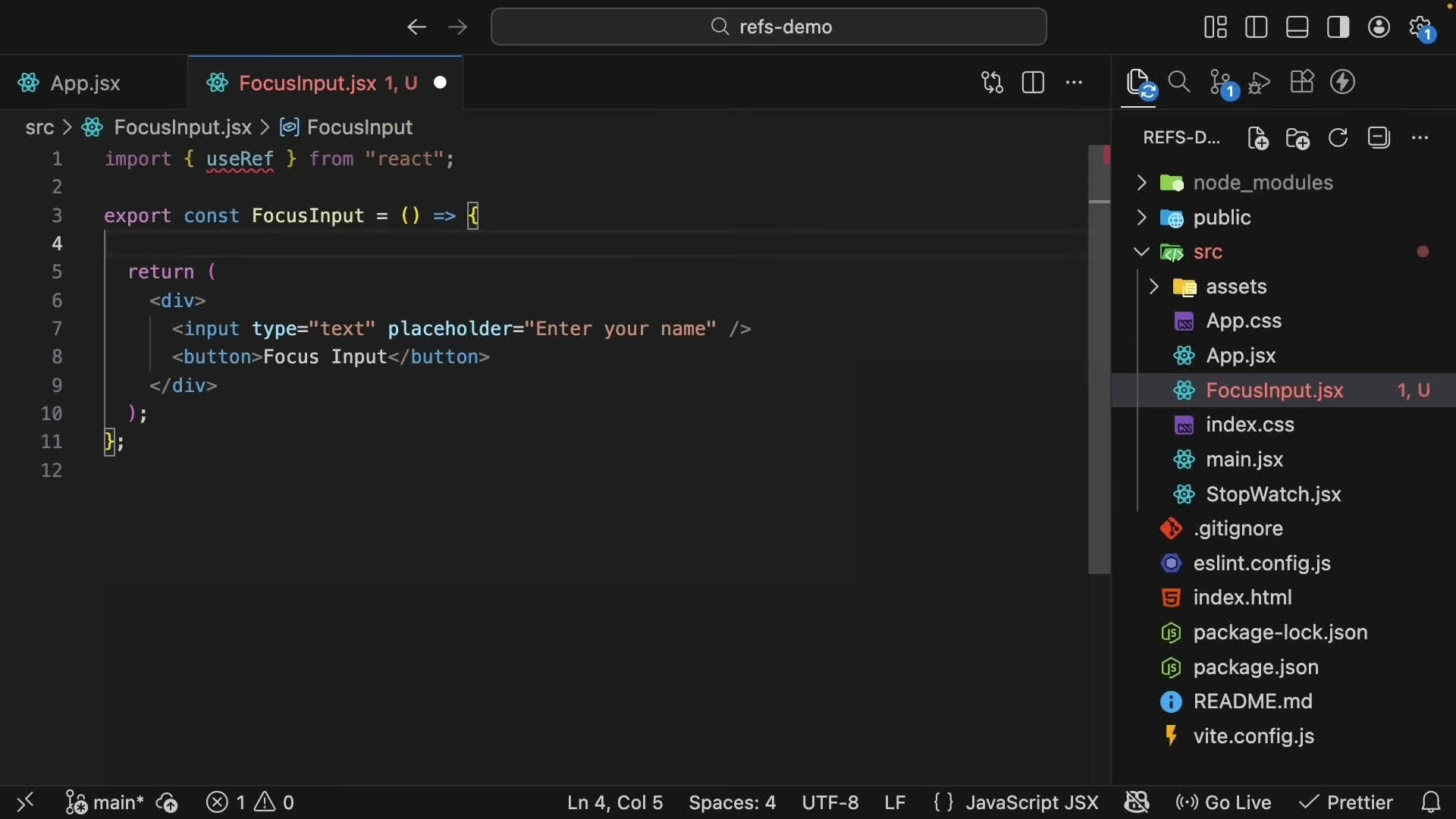Open the Search view
This screenshot has width=1456, height=819.
(1179, 82)
